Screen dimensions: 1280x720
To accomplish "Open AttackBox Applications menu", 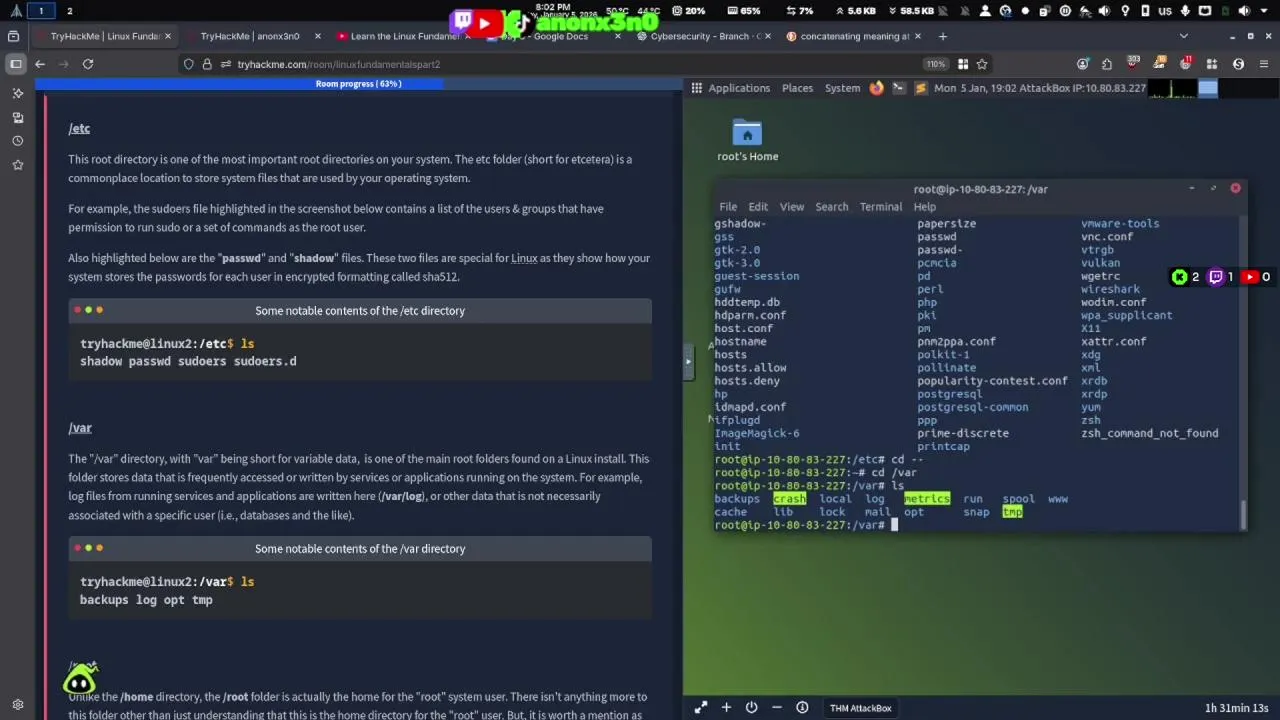I will (x=739, y=88).
